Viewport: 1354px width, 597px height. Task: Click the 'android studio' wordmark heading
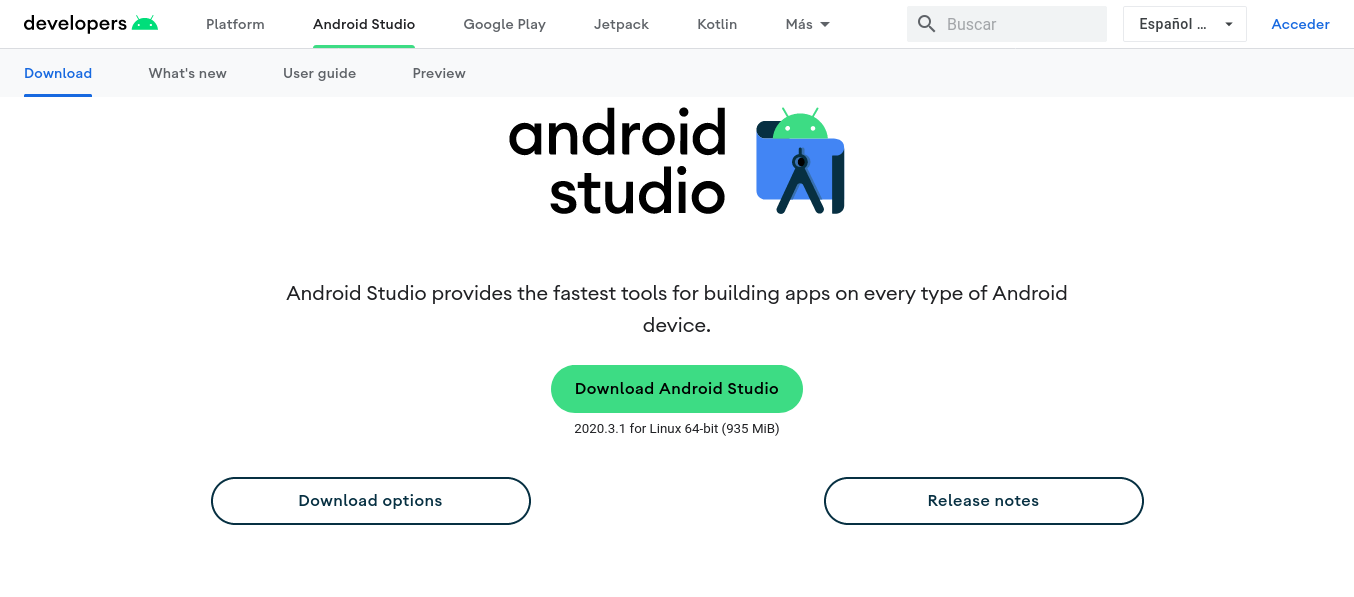coord(618,162)
